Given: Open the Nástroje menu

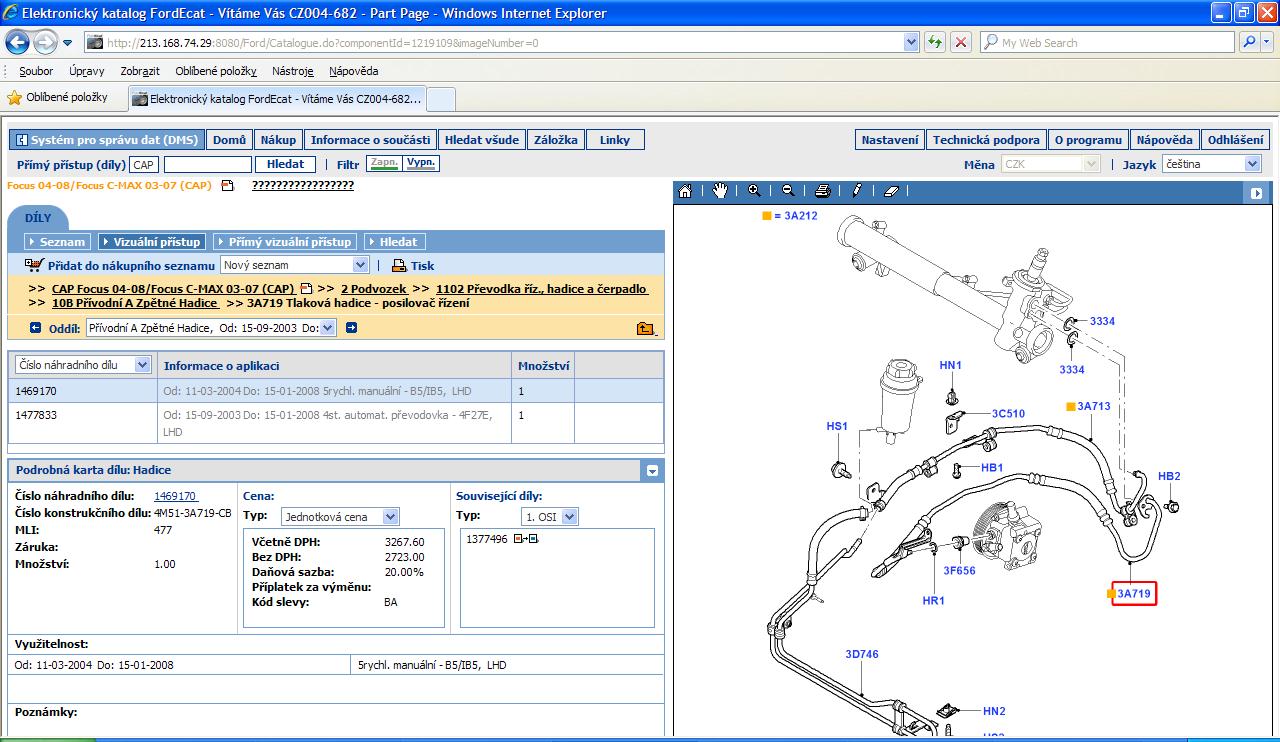Looking at the screenshot, I should [x=292, y=71].
